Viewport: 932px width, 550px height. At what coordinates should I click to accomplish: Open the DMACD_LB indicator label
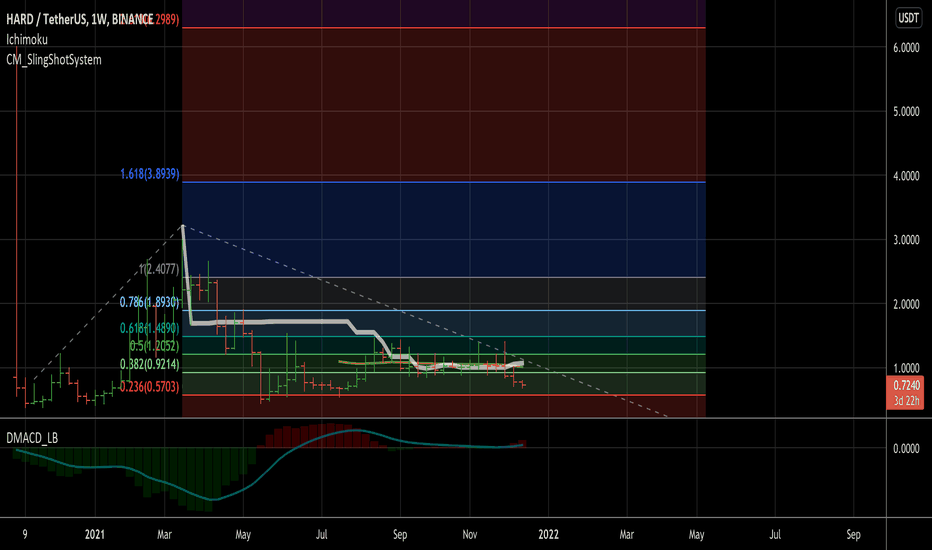click(32, 438)
